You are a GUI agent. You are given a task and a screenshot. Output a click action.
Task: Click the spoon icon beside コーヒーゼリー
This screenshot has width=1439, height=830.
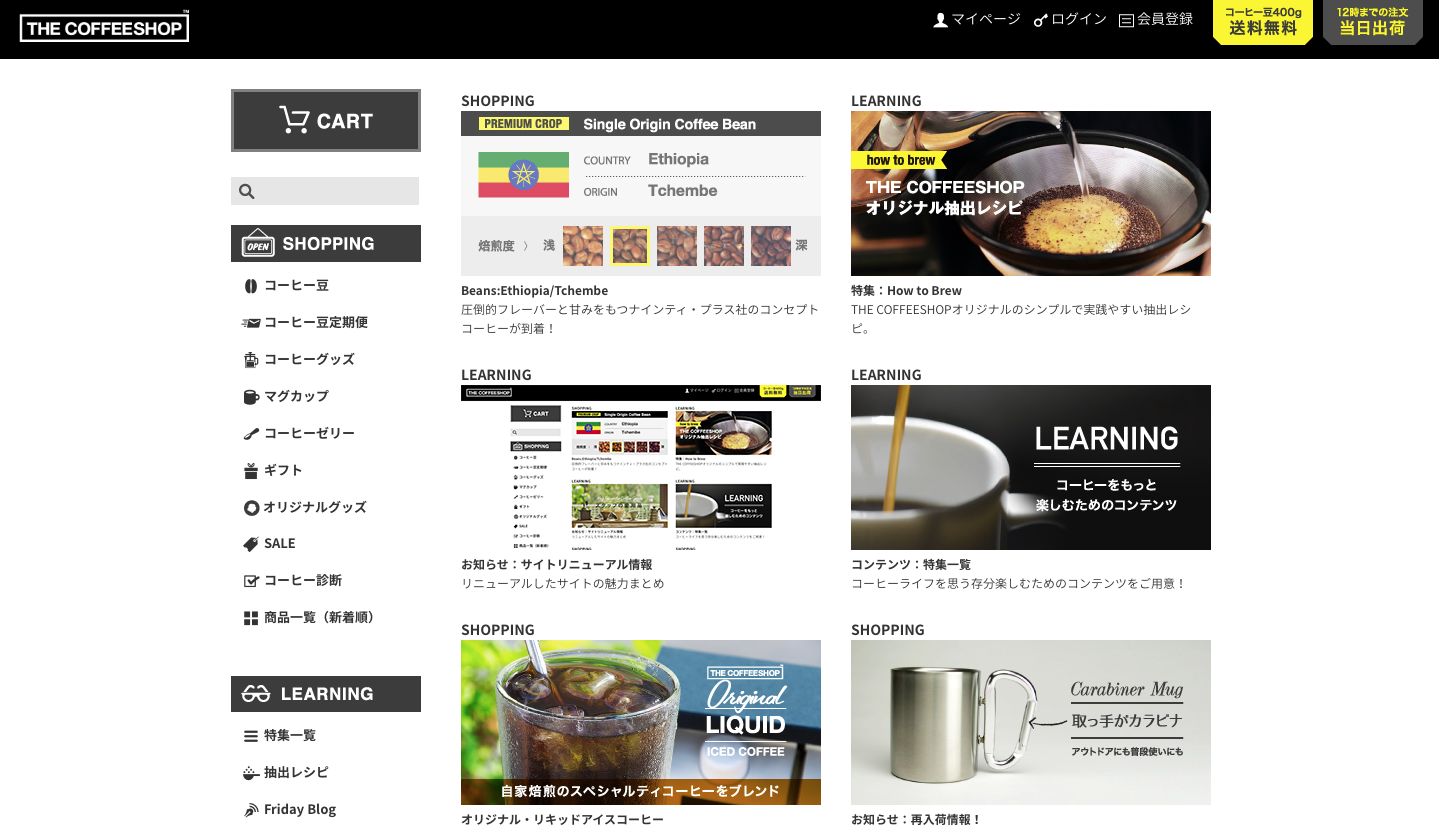tap(251, 434)
